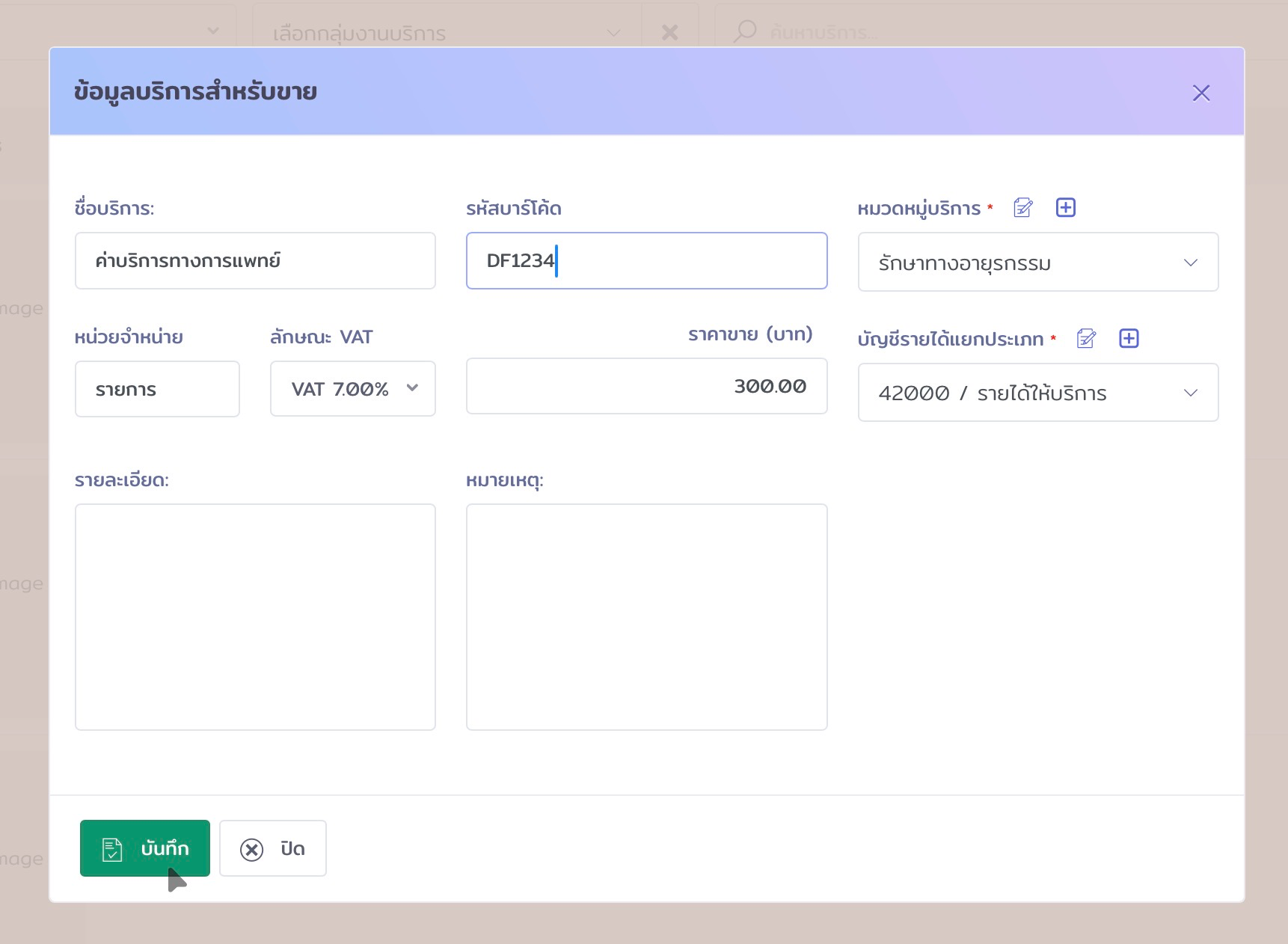Click the ราคาขาย price field showing 300.00
The width and height of the screenshot is (1288, 944).
[x=646, y=387]
